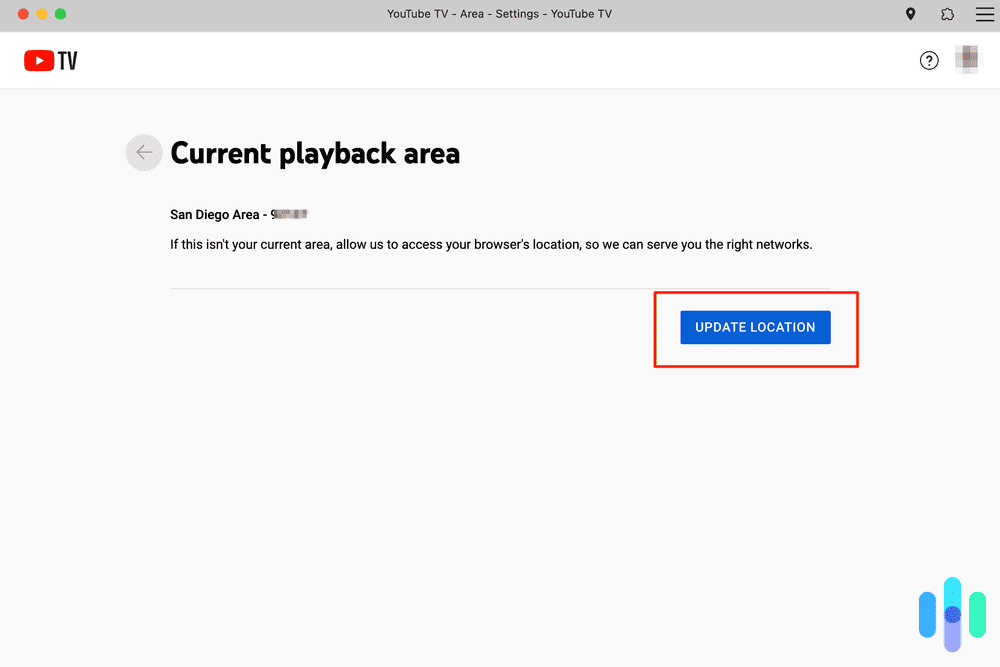
Task: Select the window title 'YouTube TV - Area - Settings'
Action: [500, 14]
